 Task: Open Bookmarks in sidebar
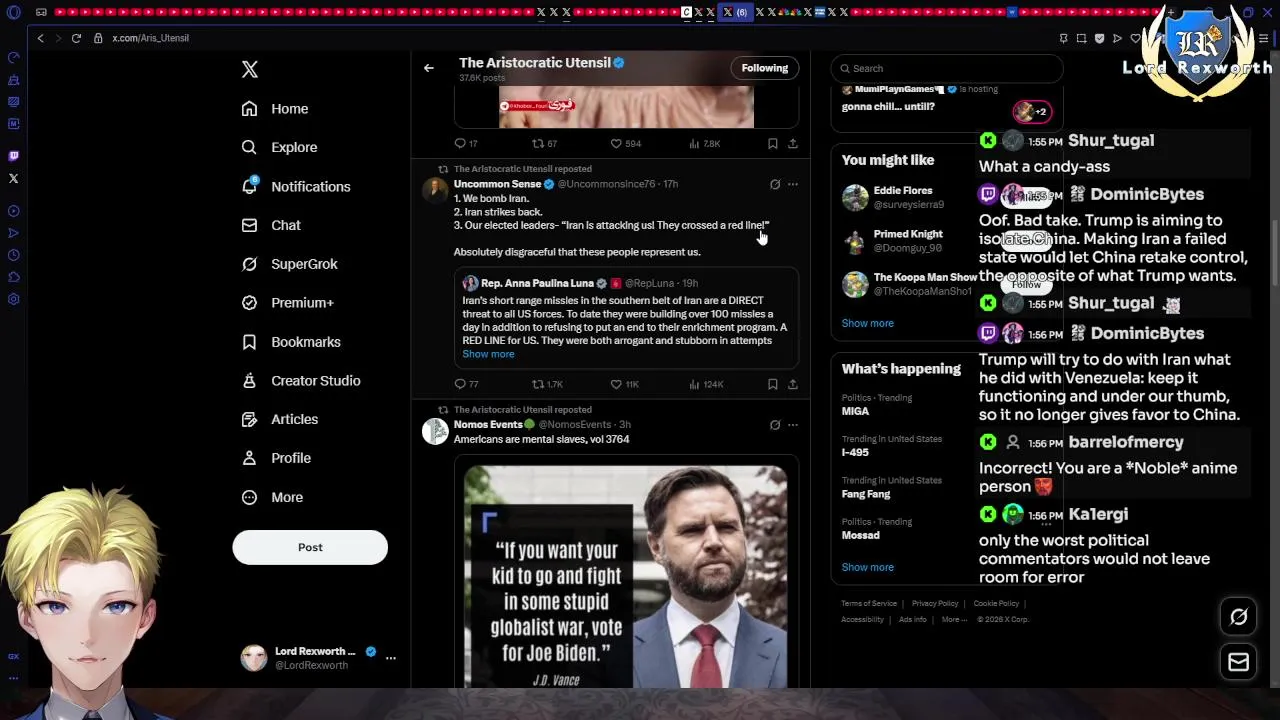coord(291,341)
